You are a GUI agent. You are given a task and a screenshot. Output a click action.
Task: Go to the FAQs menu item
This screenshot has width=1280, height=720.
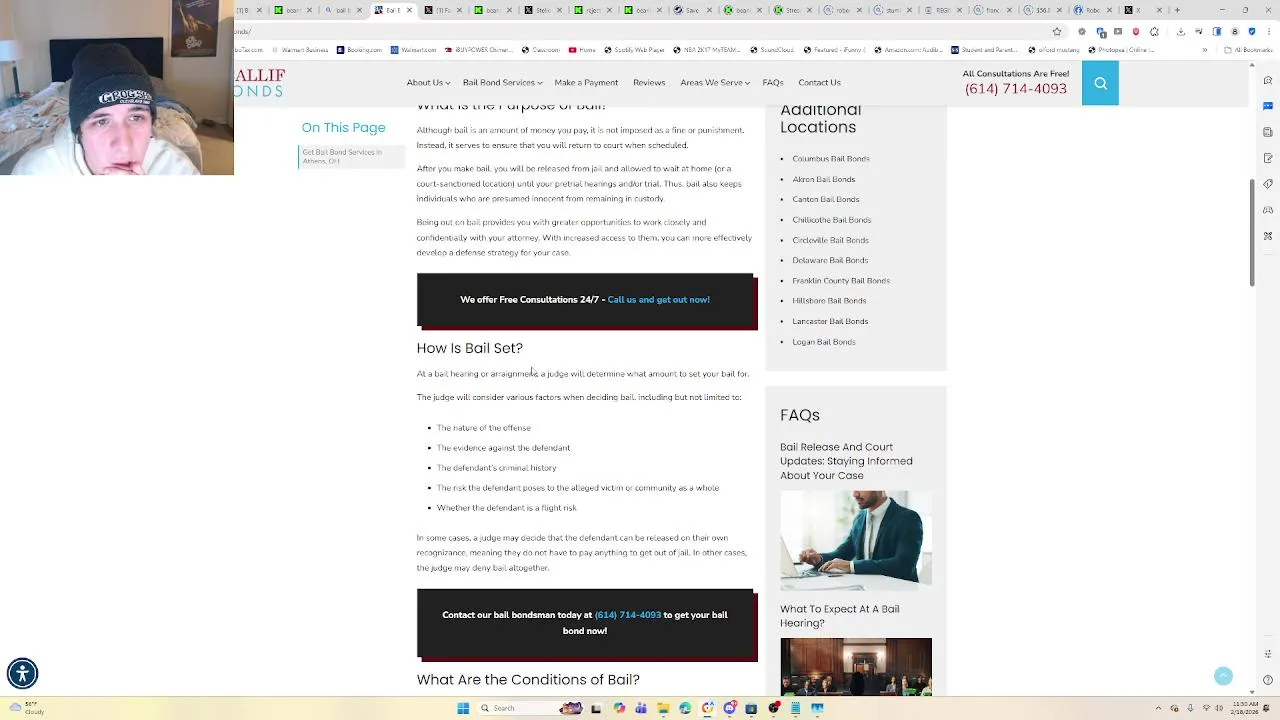773,83
